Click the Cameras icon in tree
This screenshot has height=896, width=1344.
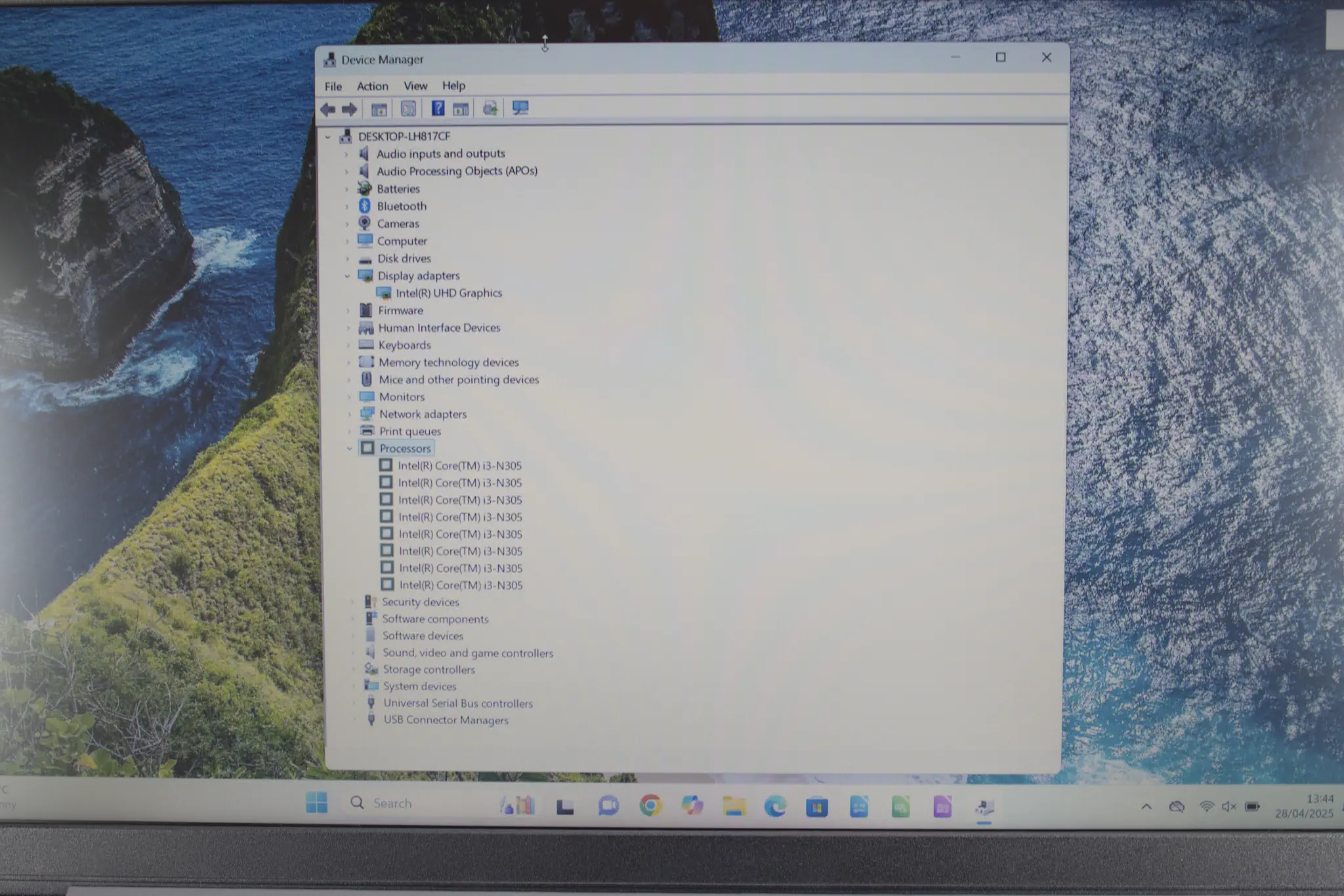pyautogui.click(x=365, y=224)
